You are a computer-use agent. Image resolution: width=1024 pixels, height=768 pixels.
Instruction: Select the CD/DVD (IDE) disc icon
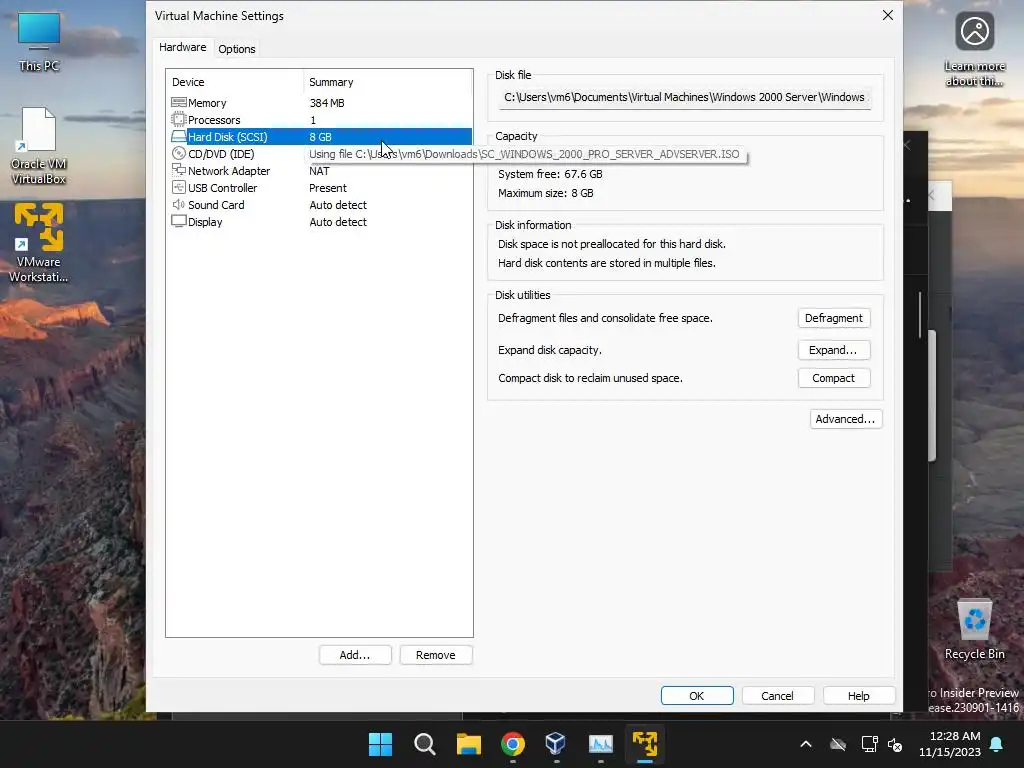point(178,153)
